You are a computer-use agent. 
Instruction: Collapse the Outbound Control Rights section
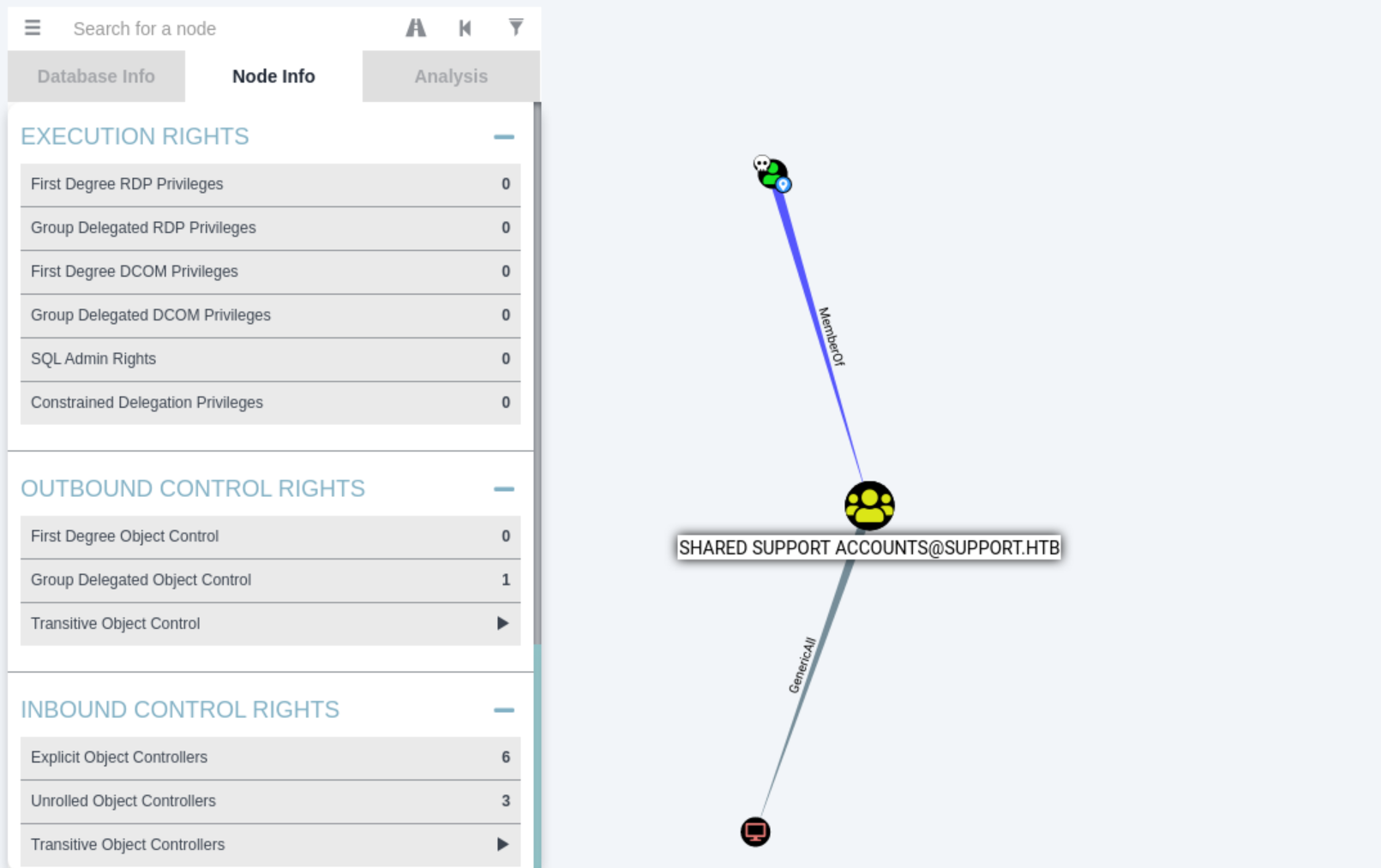(503, 489)
